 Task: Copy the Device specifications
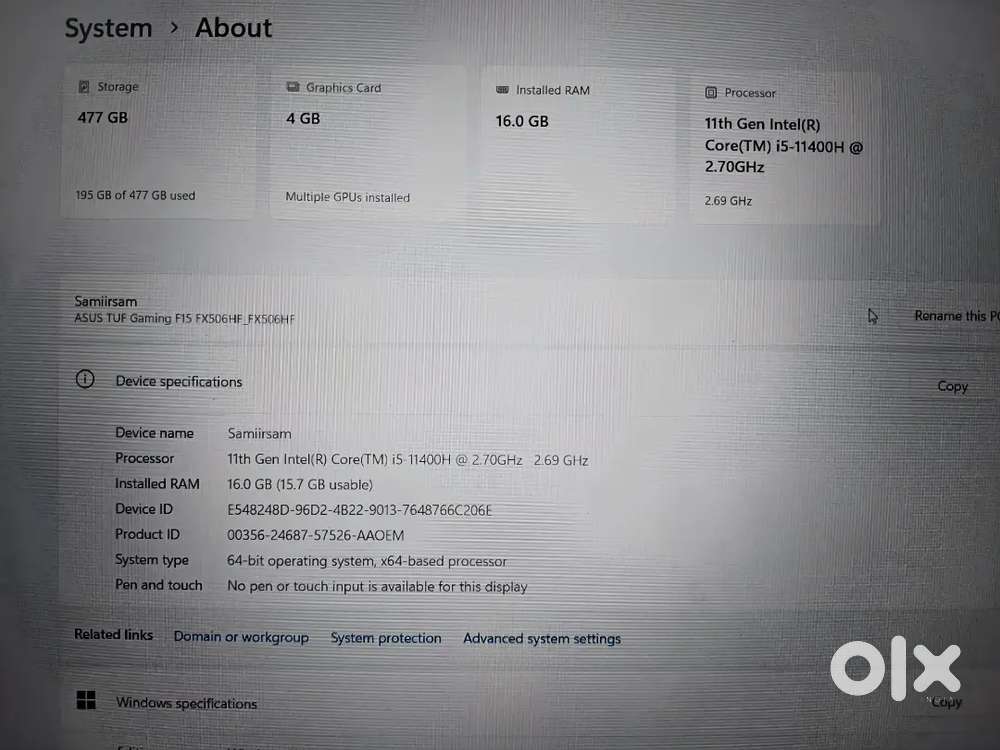click(952, 386)
